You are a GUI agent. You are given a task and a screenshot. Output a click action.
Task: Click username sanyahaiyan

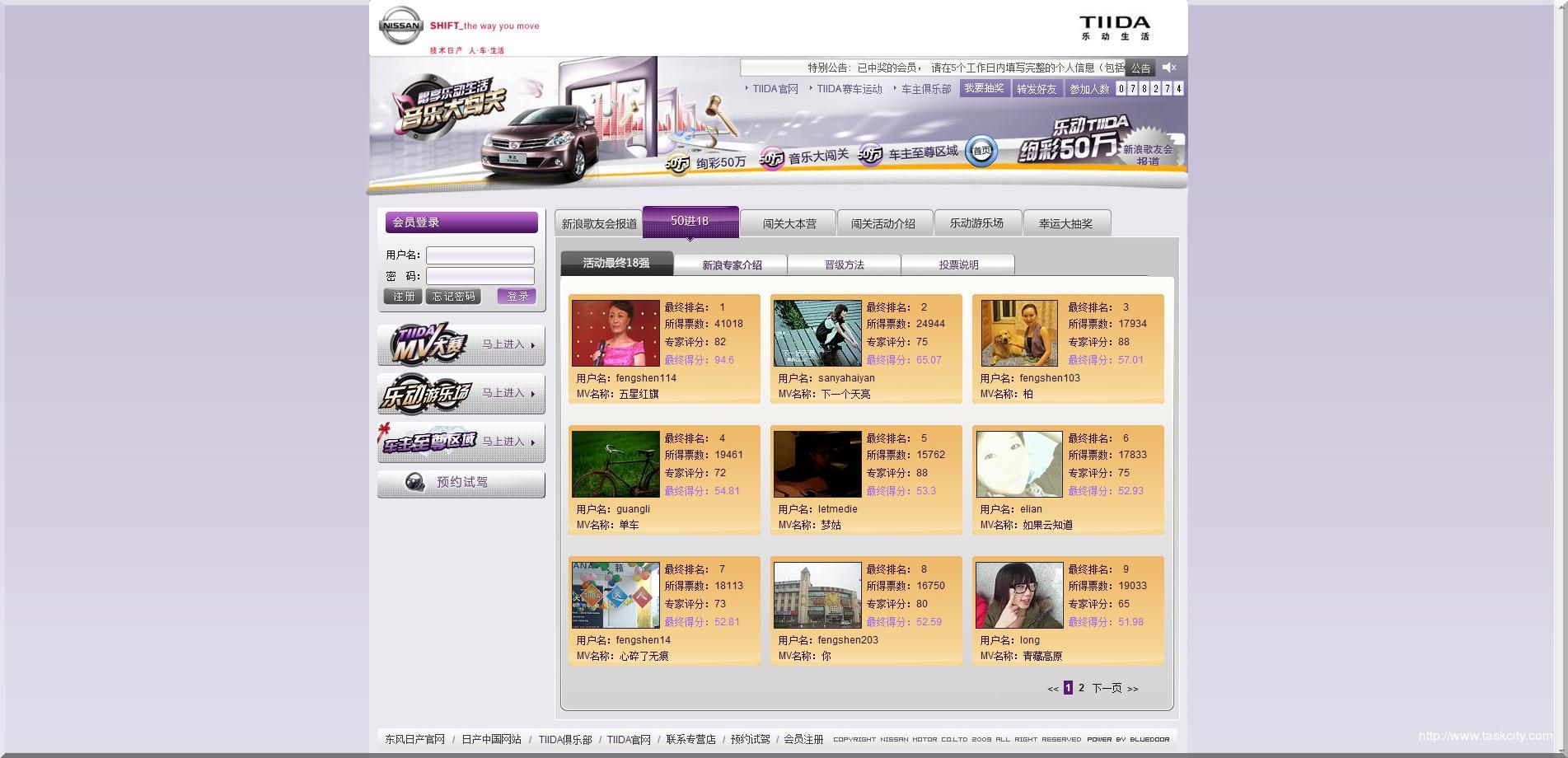[x=846, y=378]
